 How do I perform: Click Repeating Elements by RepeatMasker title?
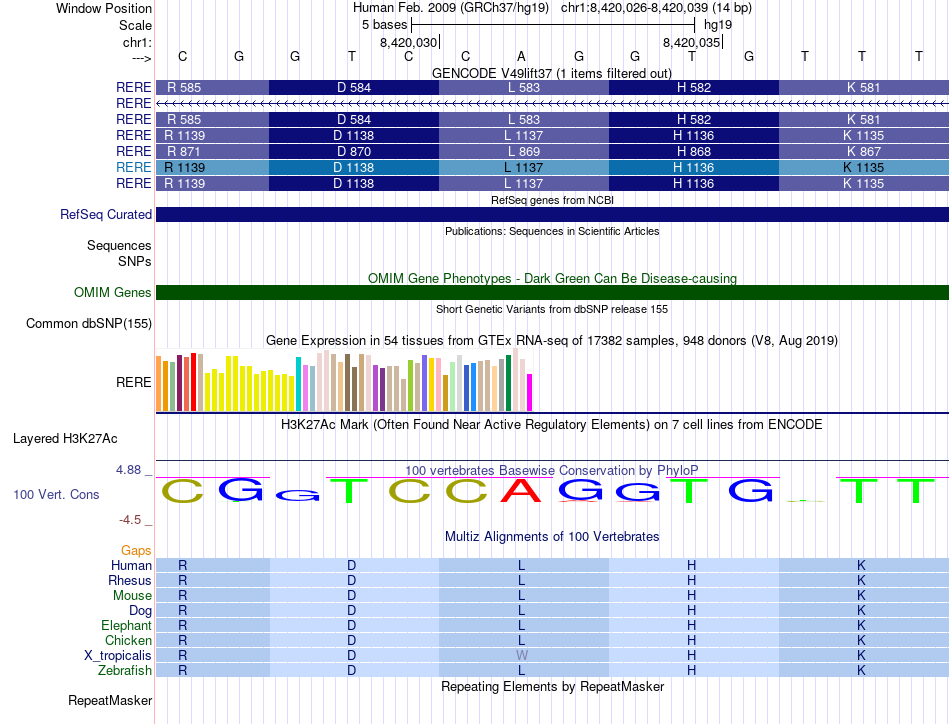pos(552,686)
